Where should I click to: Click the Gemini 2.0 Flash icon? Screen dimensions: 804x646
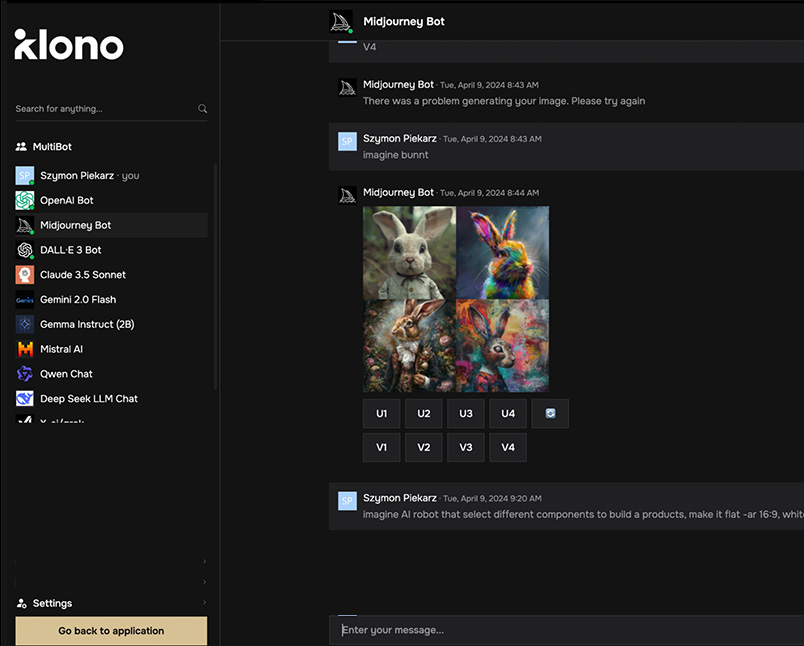point(25,299)
